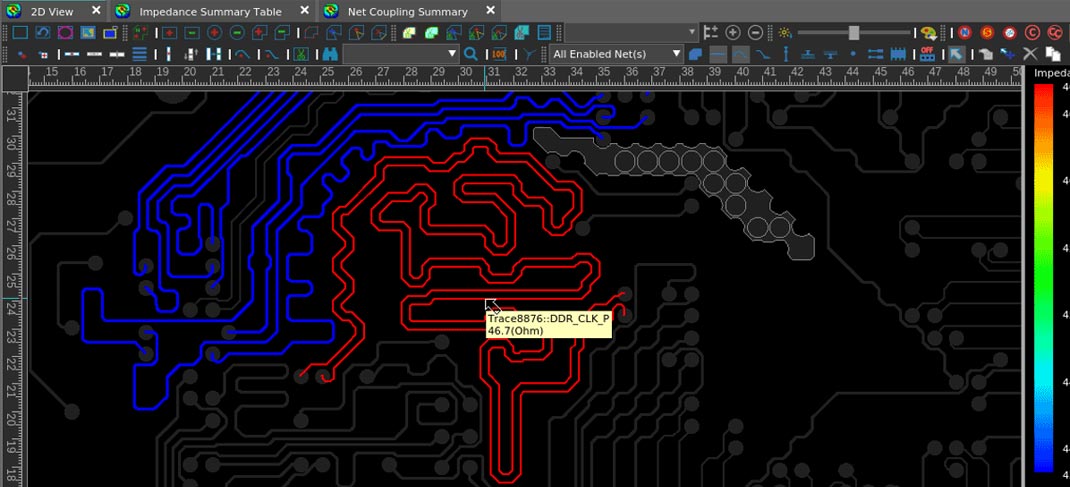Toggle the arrow pointer select mode
This screenshot has width=1070, height=487.
(957, 53)
